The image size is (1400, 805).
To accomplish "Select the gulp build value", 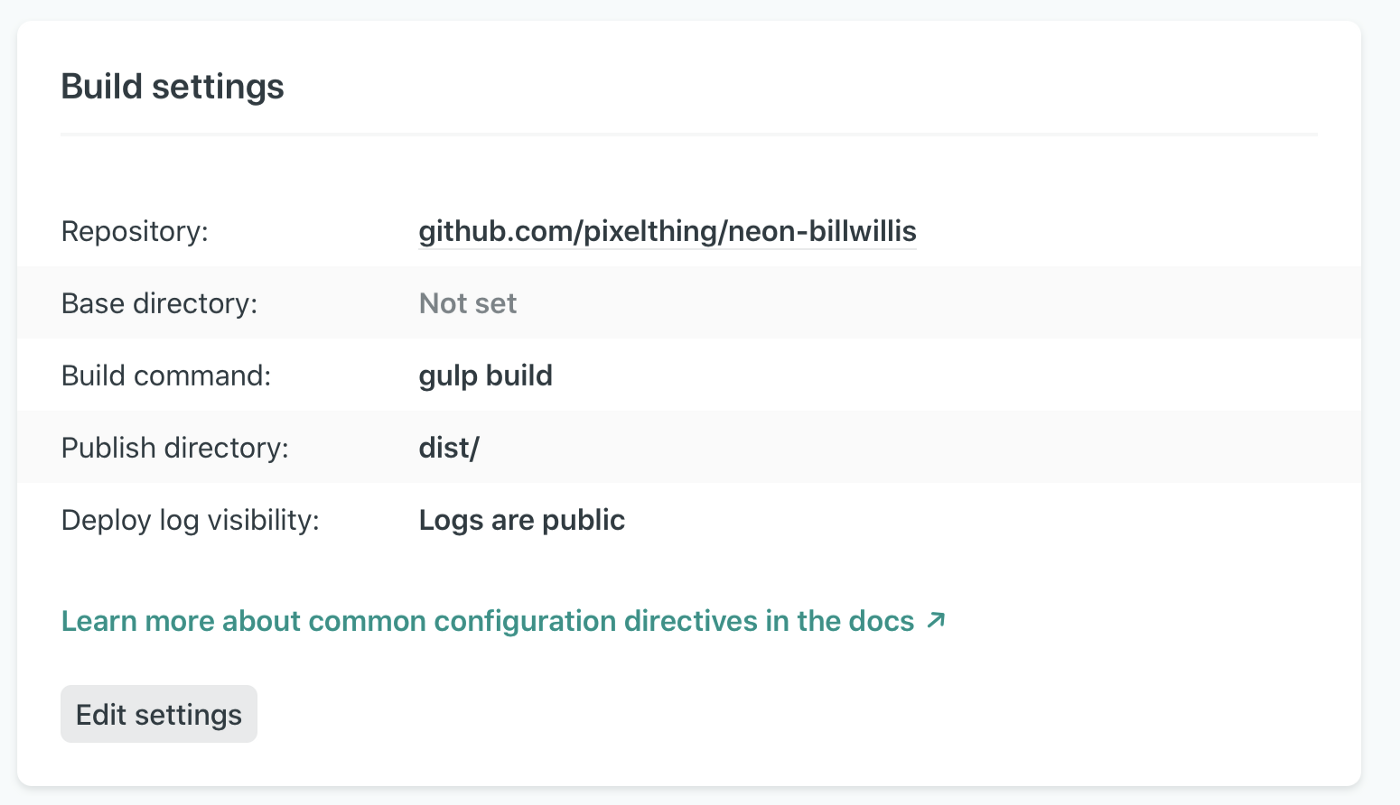I will tap(485, 376).
